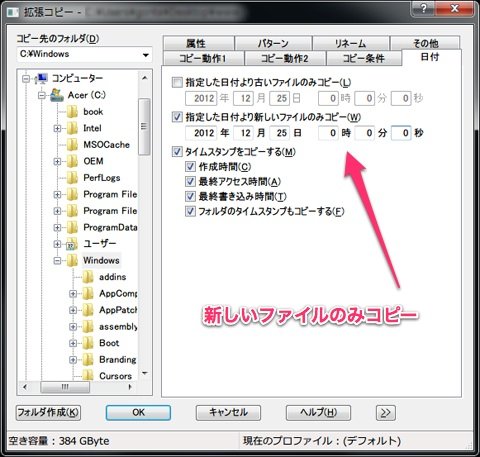Switch to the コピー動作2 tab
The image size is (480, 457).
285,58
